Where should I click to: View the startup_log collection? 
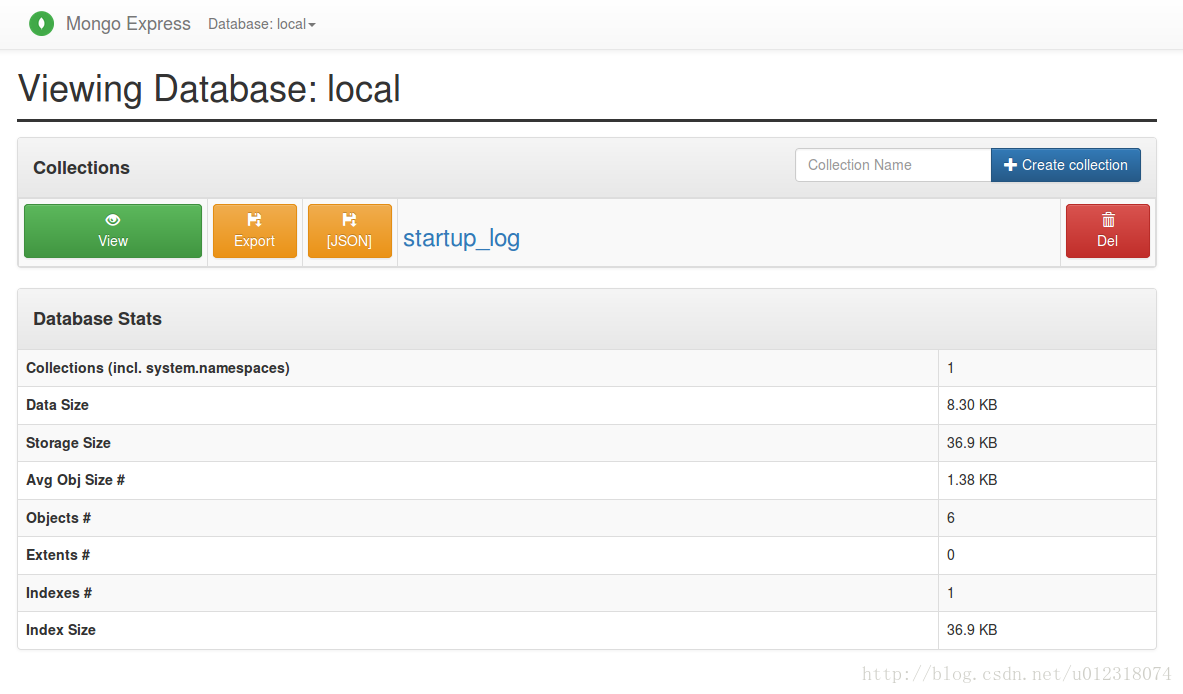113,231
